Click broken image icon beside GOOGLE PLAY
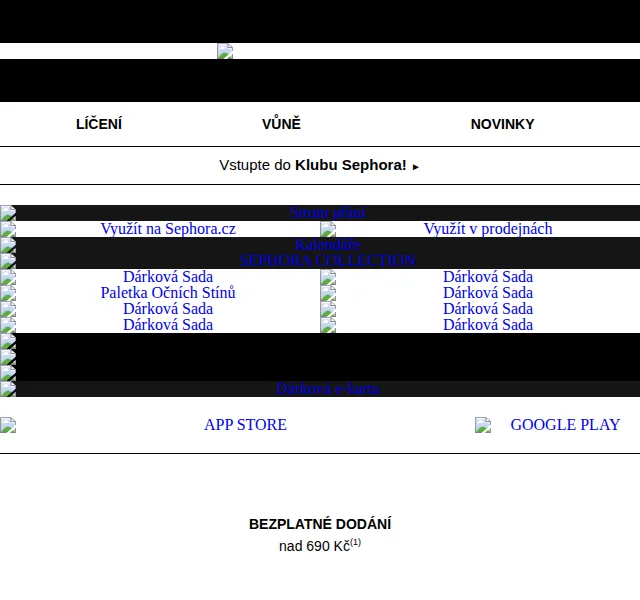Viewport: 640px width, 600px height. tap(483, 425)
